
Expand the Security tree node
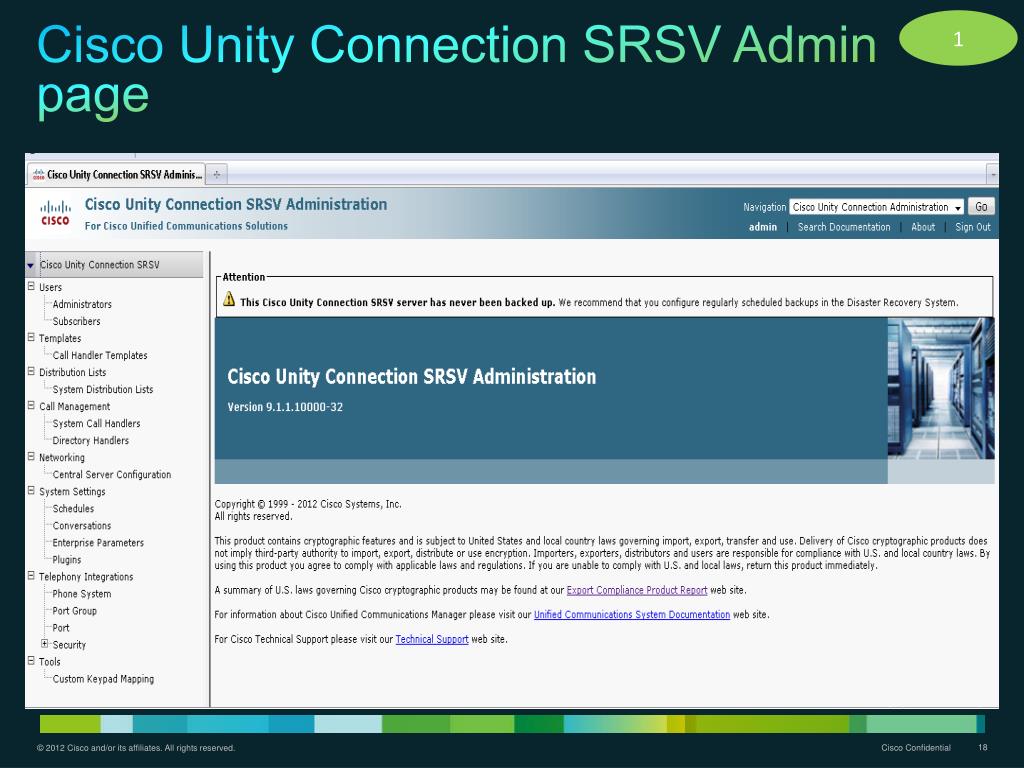click(44, 643)
